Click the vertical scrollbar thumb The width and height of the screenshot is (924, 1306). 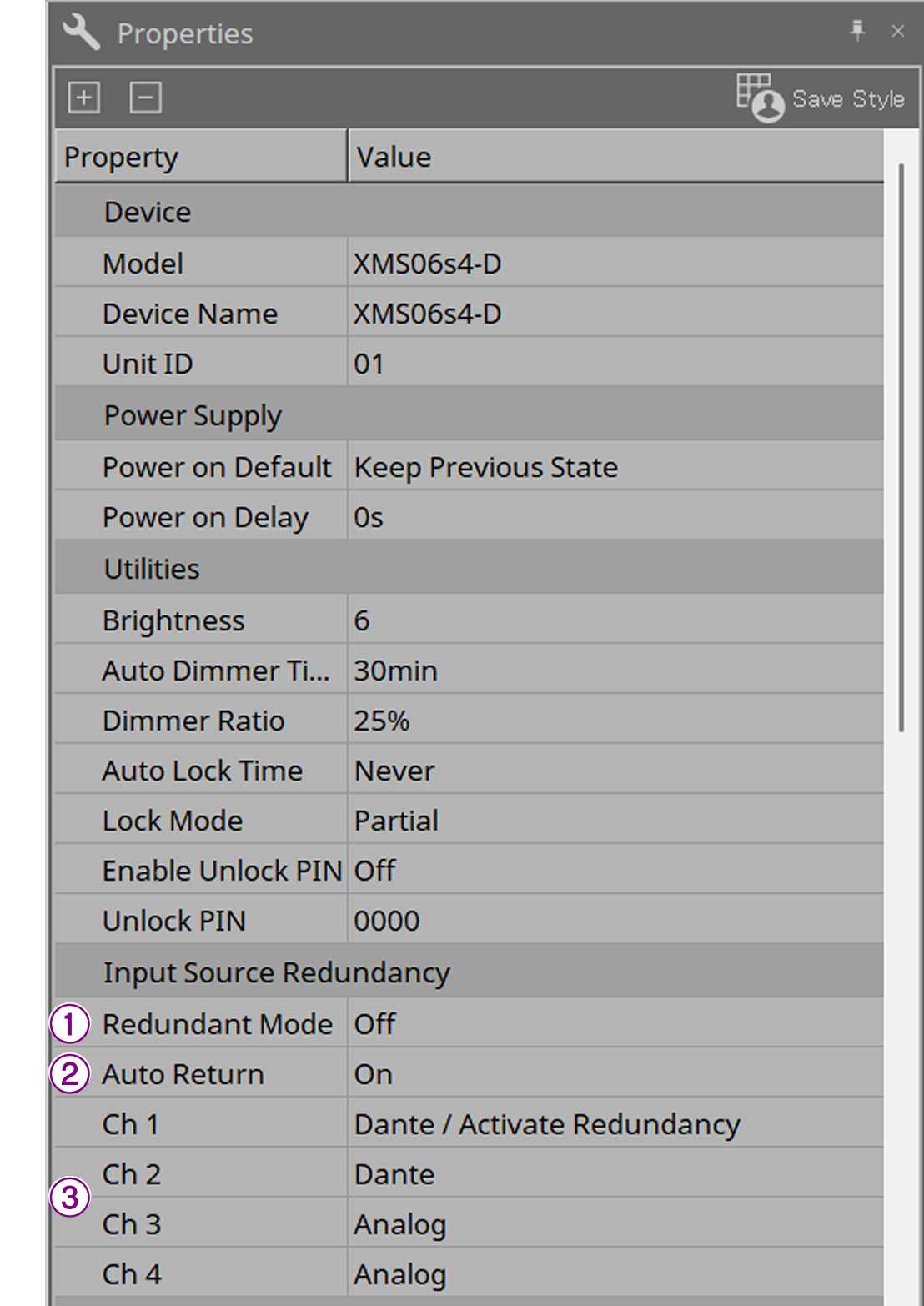click(x=901, y=448)
